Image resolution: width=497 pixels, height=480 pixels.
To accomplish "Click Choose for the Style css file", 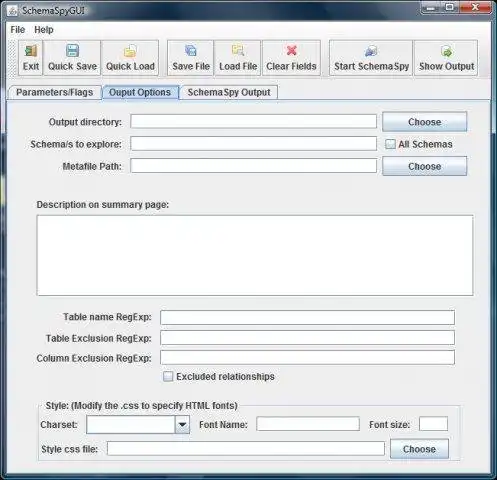I will click(x=419, y=449).
